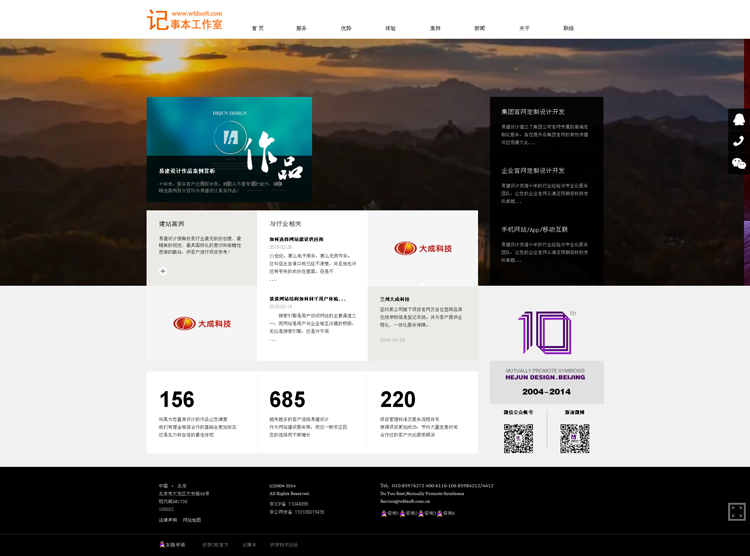
Task: Open the 联络 nav item
Action: point(569,28)
